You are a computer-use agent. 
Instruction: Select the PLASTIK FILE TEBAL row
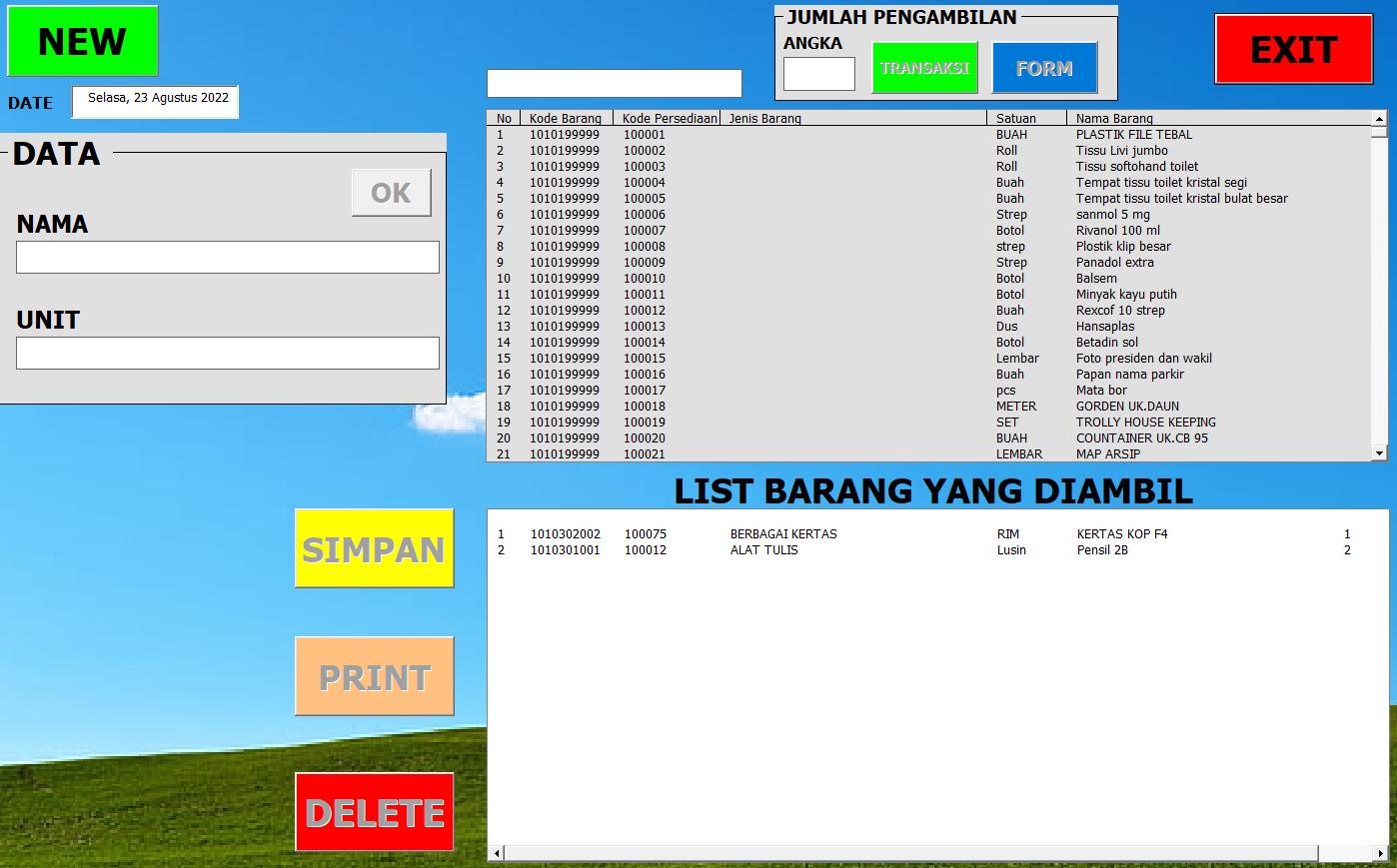[x=929, y=135]
